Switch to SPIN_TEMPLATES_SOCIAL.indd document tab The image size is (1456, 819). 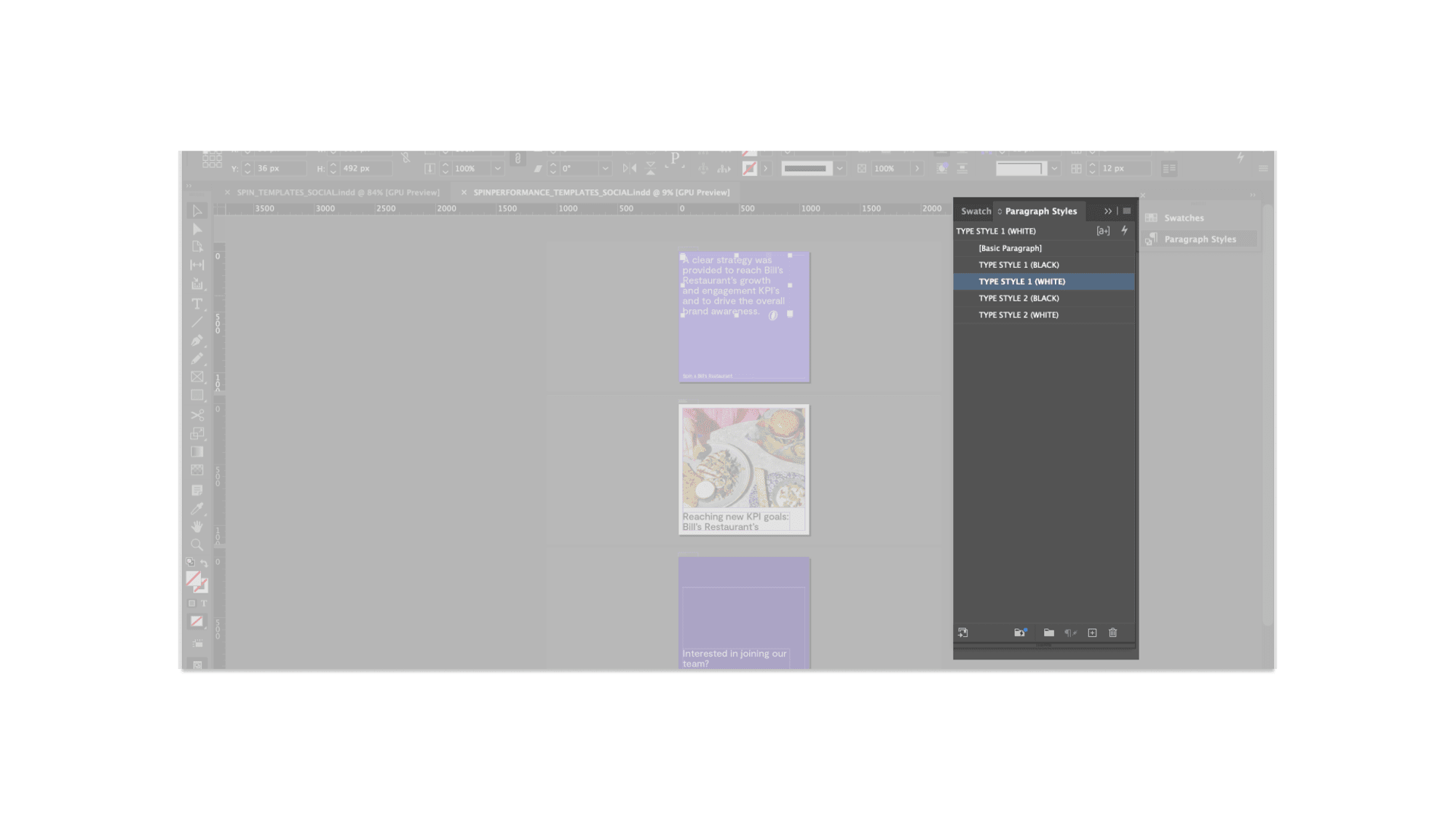point(338,193)
